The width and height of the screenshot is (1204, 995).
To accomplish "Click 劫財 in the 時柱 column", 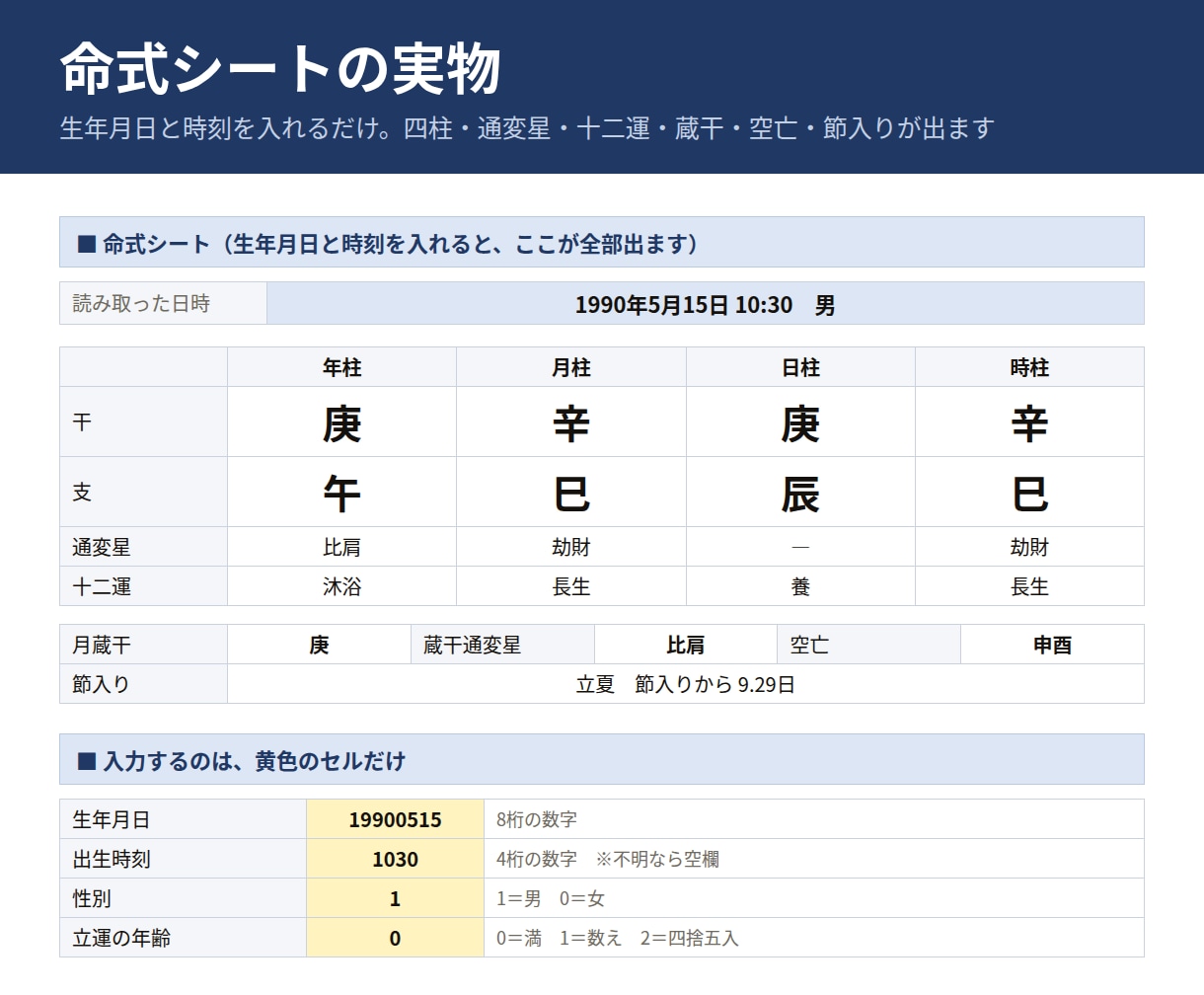I will 1029,547.
